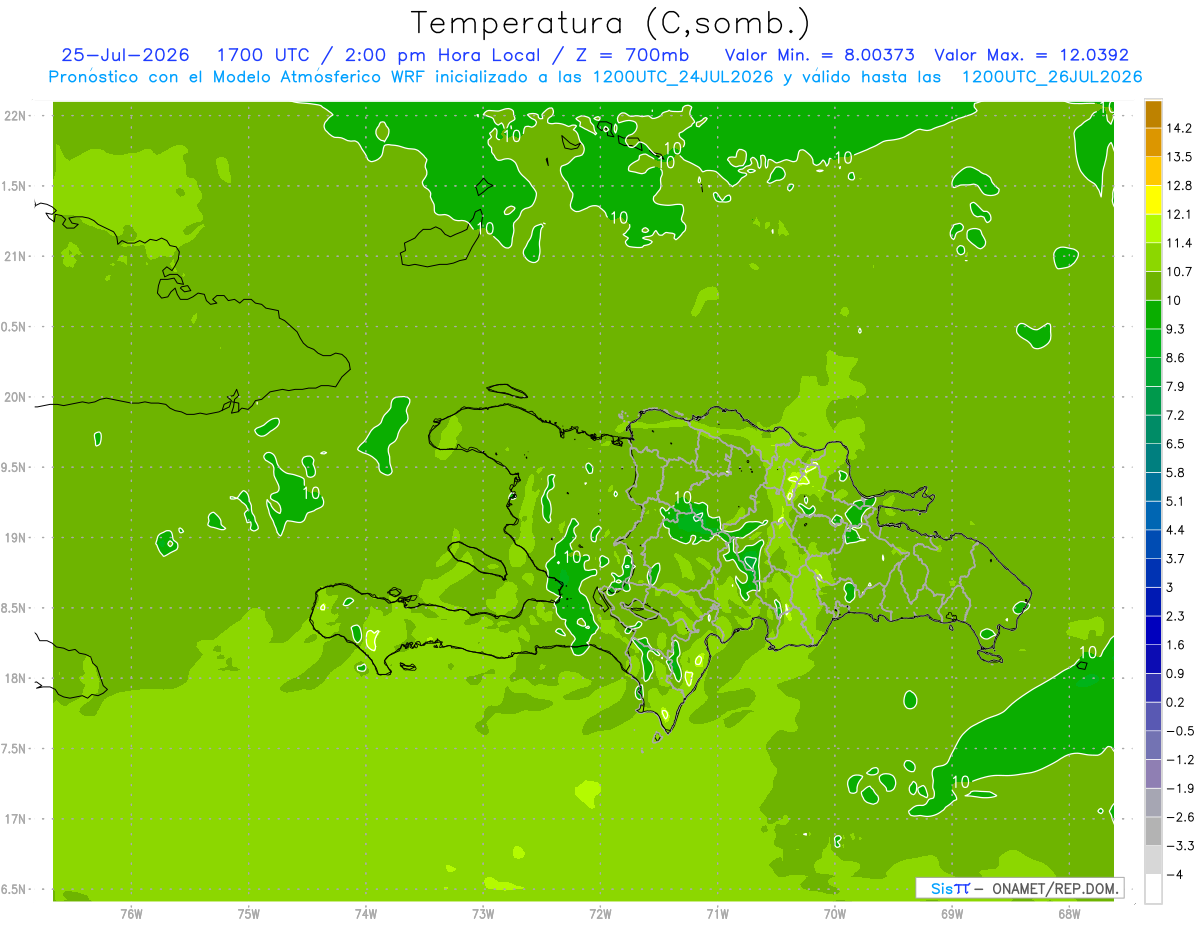Click the '19N' latitude axis label
This screenshot has height=927, width=1200.
point(15,538)
